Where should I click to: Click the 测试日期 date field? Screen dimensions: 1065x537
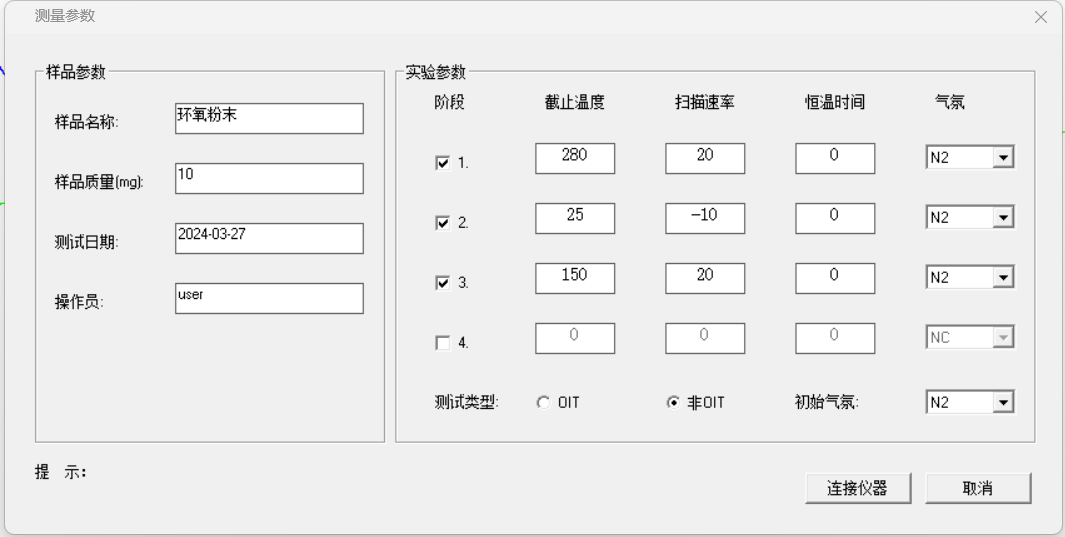(268, 238)
